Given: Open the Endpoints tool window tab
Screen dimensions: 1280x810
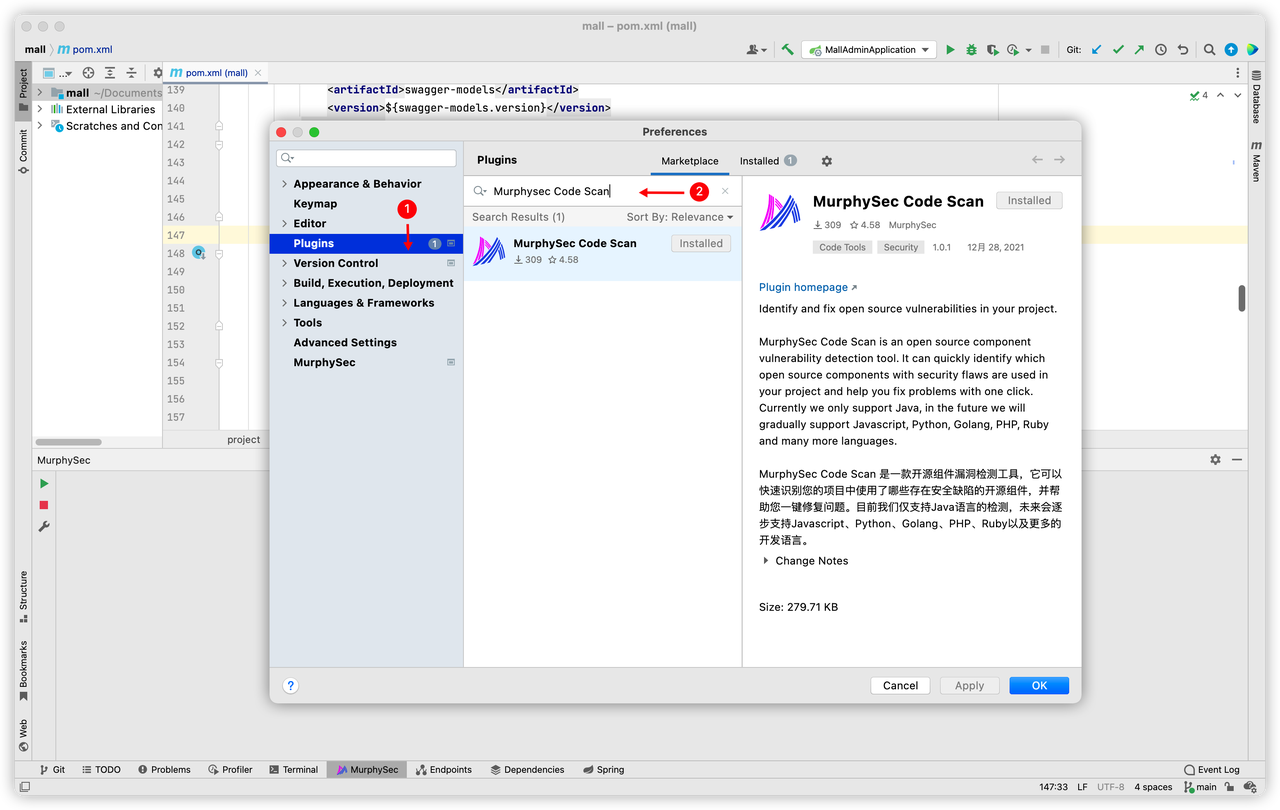Looking at the screenshot, I should pyautogui.click(x=443, y=770).
